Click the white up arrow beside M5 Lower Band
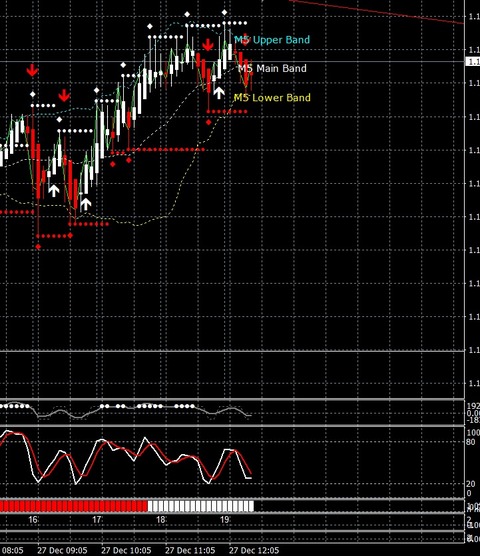Screen dimensions: 480x556 tap(219, 93)
